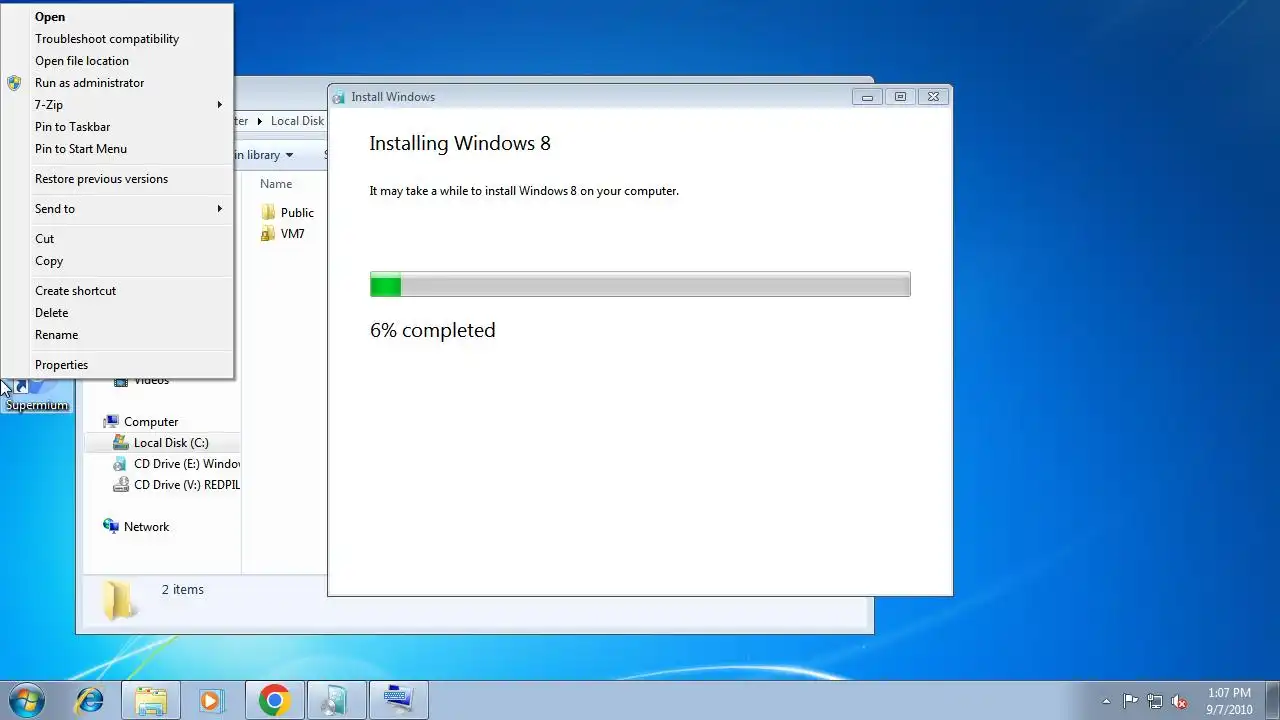The width and height of the screenshot is (1280, 720).
Task: Click the UAC shield icon in context menu
Action: [x=14, y=83]
